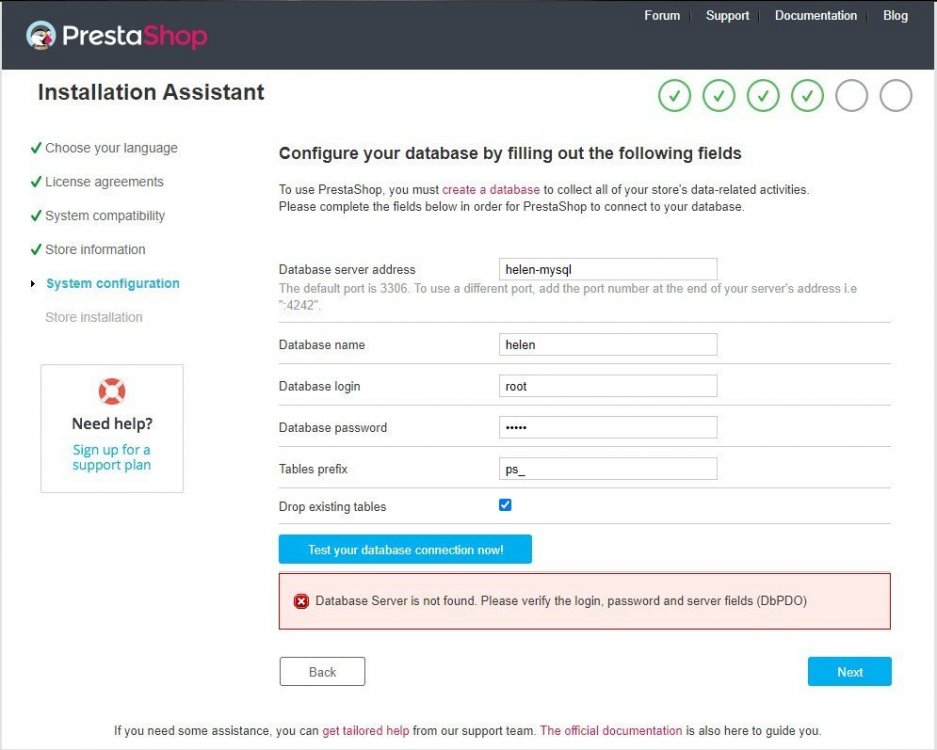Focus the Database server address field
937x750 pixels.
click(607, 269)
